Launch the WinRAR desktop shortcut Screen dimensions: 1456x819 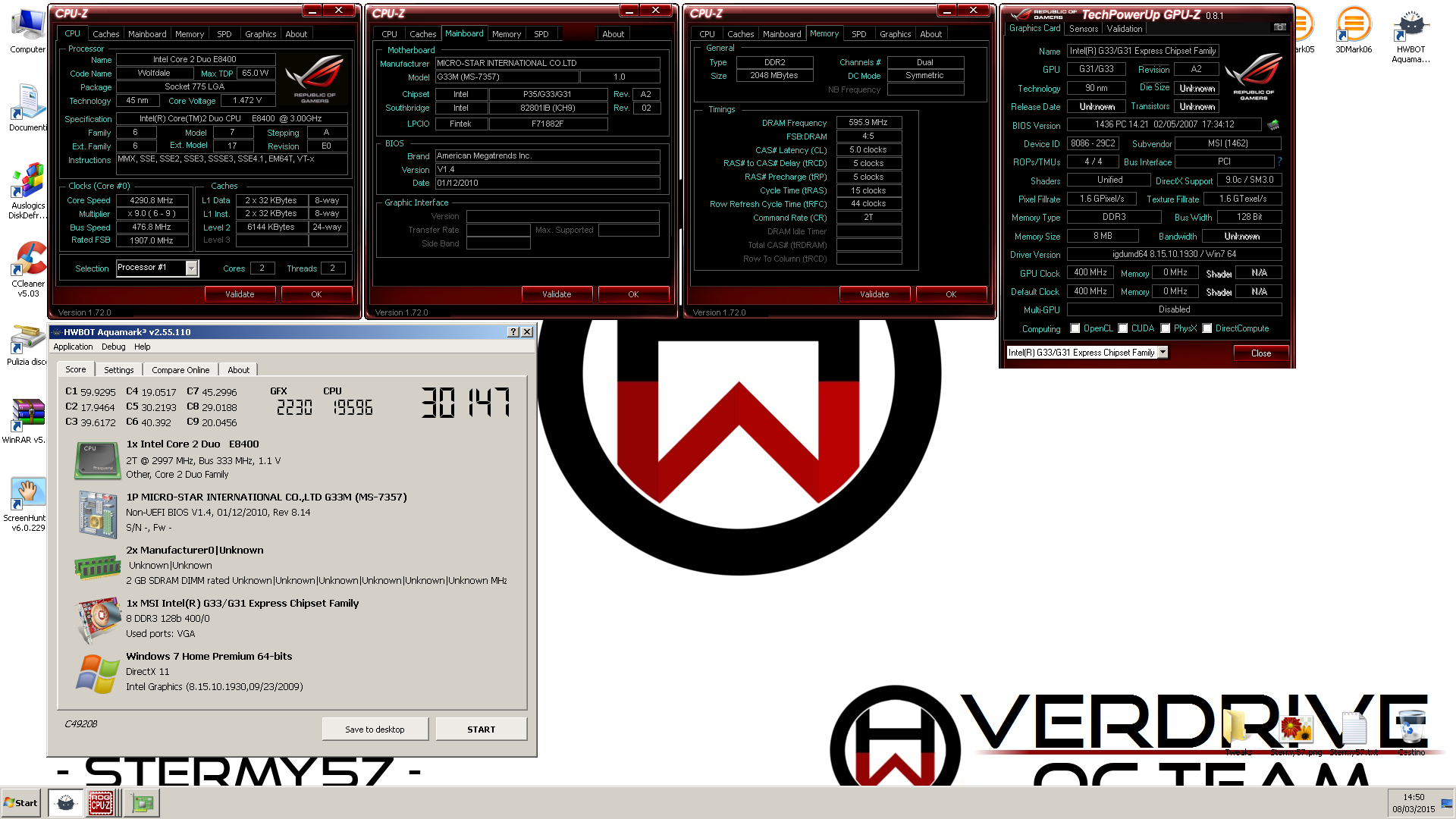coord(24,421)
